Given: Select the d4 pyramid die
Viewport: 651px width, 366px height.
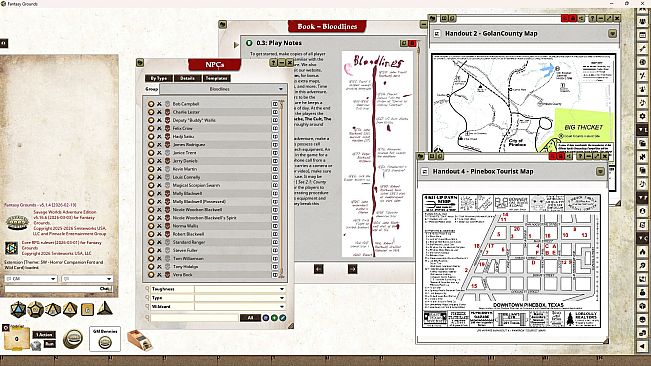Looking at the screenshot, I should pyautogui.click(x=105, y=308).
